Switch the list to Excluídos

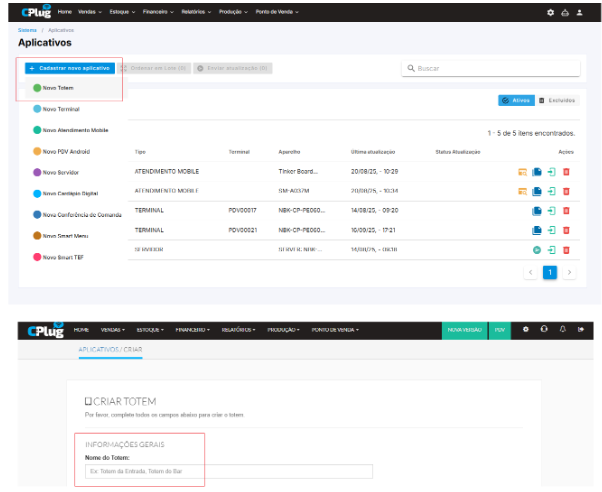pos(557,101)
